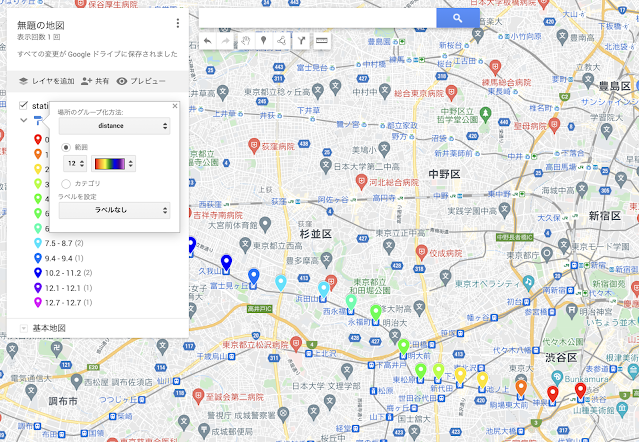Open the rainbow color gradient picker
Viewport: 639px width, 442px height.
(113, 163)
